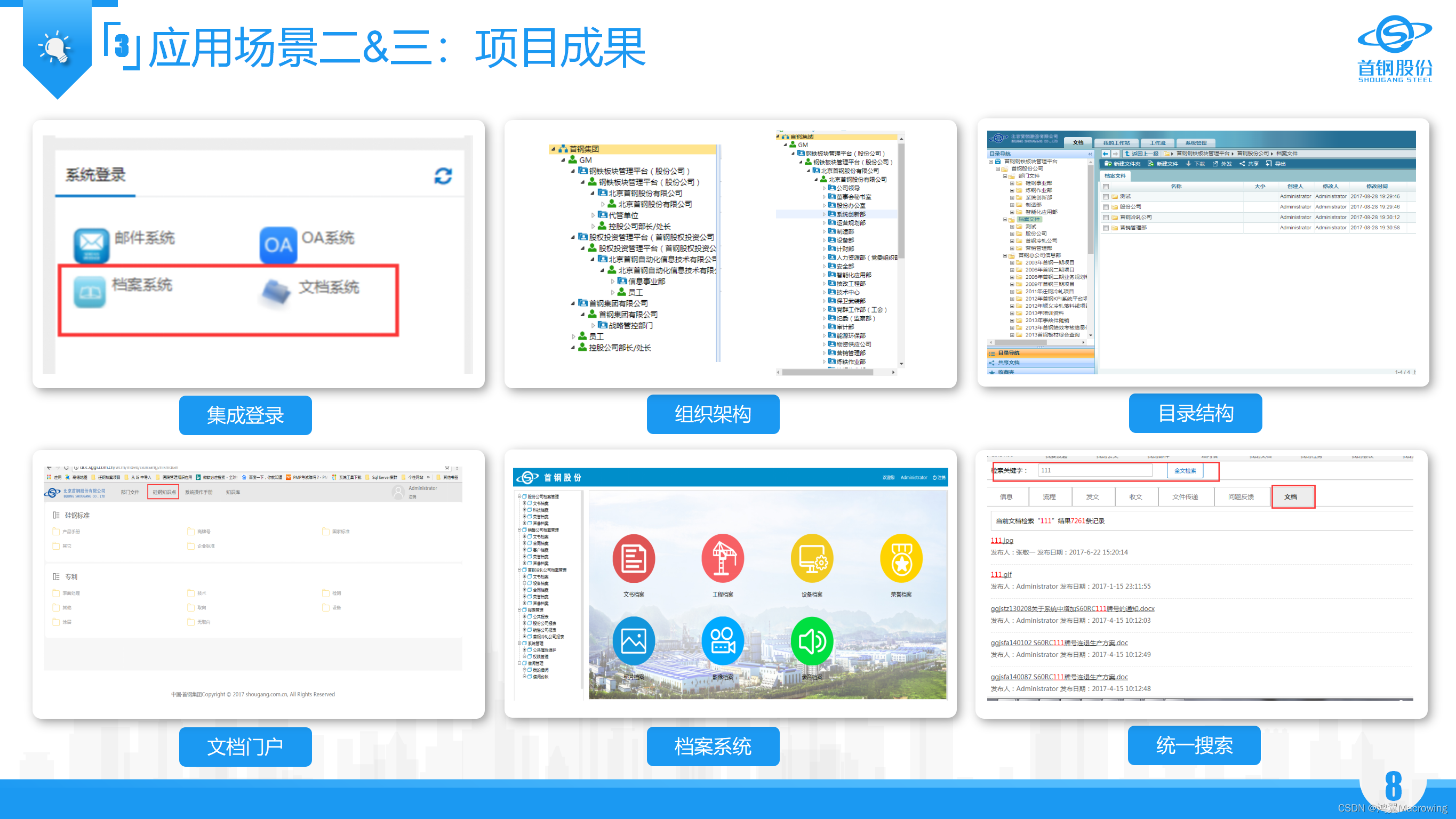Open the OA系统 icon
This screenshot has height=819, width=1456.
pos(278,245)
